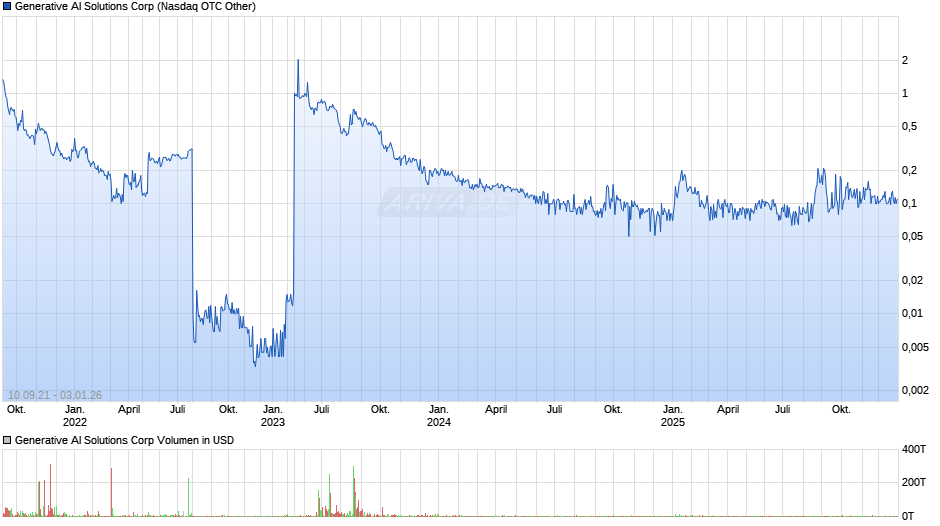
Task: Click the price axis label '2'
Action: [905, 60]
